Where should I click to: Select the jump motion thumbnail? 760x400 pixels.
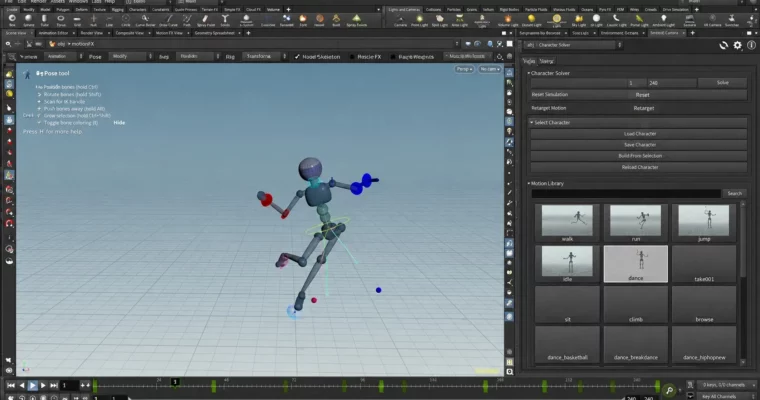point(704,223)
